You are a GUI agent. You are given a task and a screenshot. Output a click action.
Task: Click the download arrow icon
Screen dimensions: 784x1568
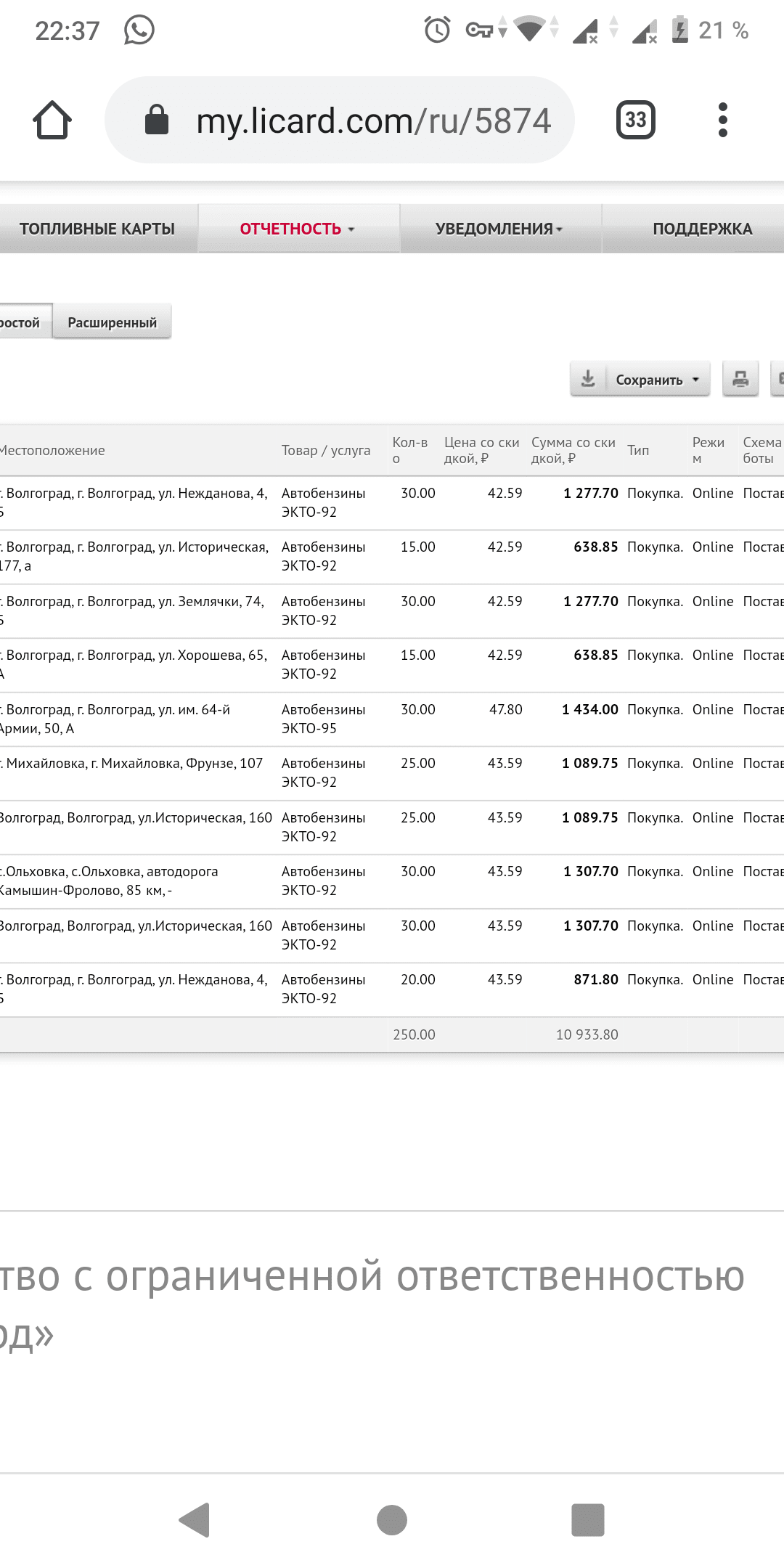coord(588,379)
